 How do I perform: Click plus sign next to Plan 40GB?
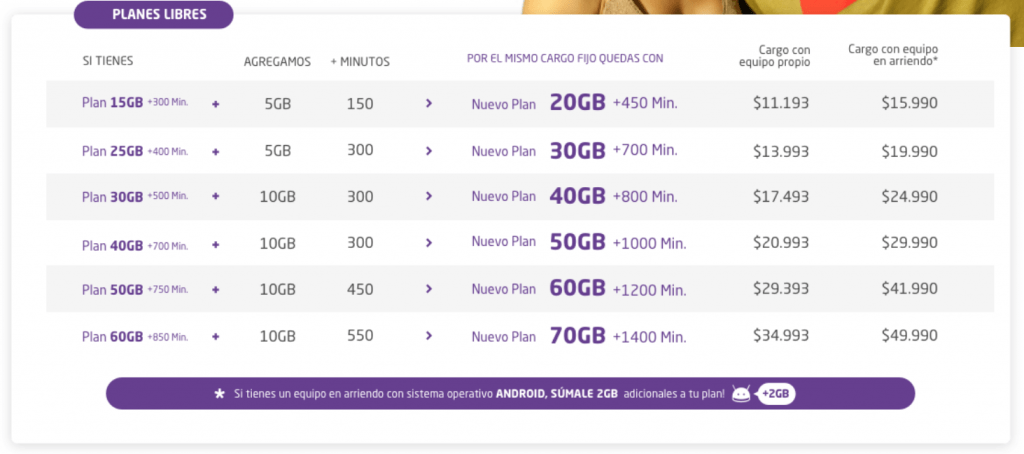pyautogui.click(x=216, y=244)
